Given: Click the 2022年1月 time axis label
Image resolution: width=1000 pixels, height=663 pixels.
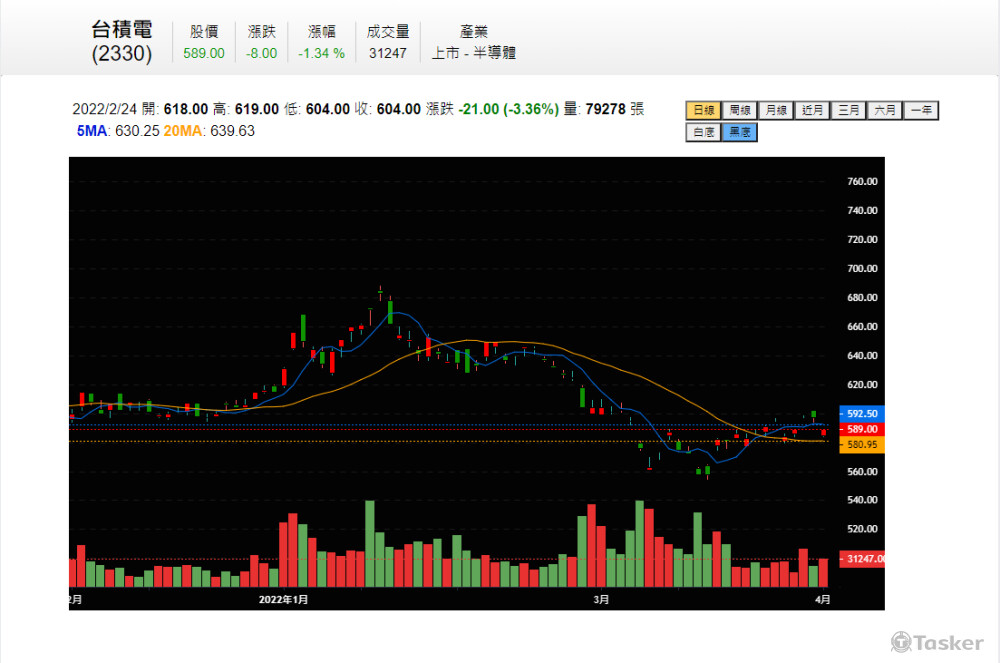Looking at the screenshot, I should (283, 600).
